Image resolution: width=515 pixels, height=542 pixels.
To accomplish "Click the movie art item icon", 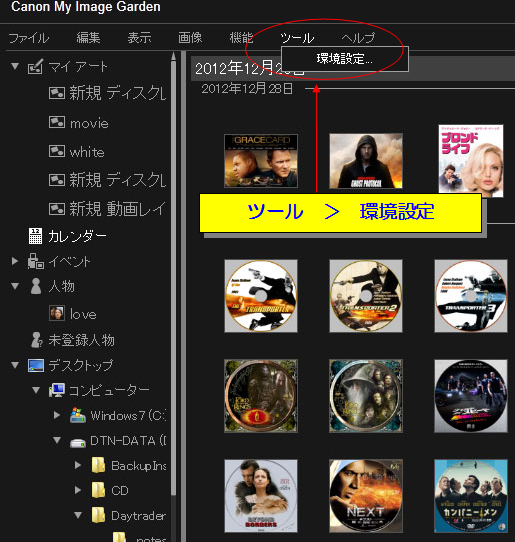I will tap(57, 122).
